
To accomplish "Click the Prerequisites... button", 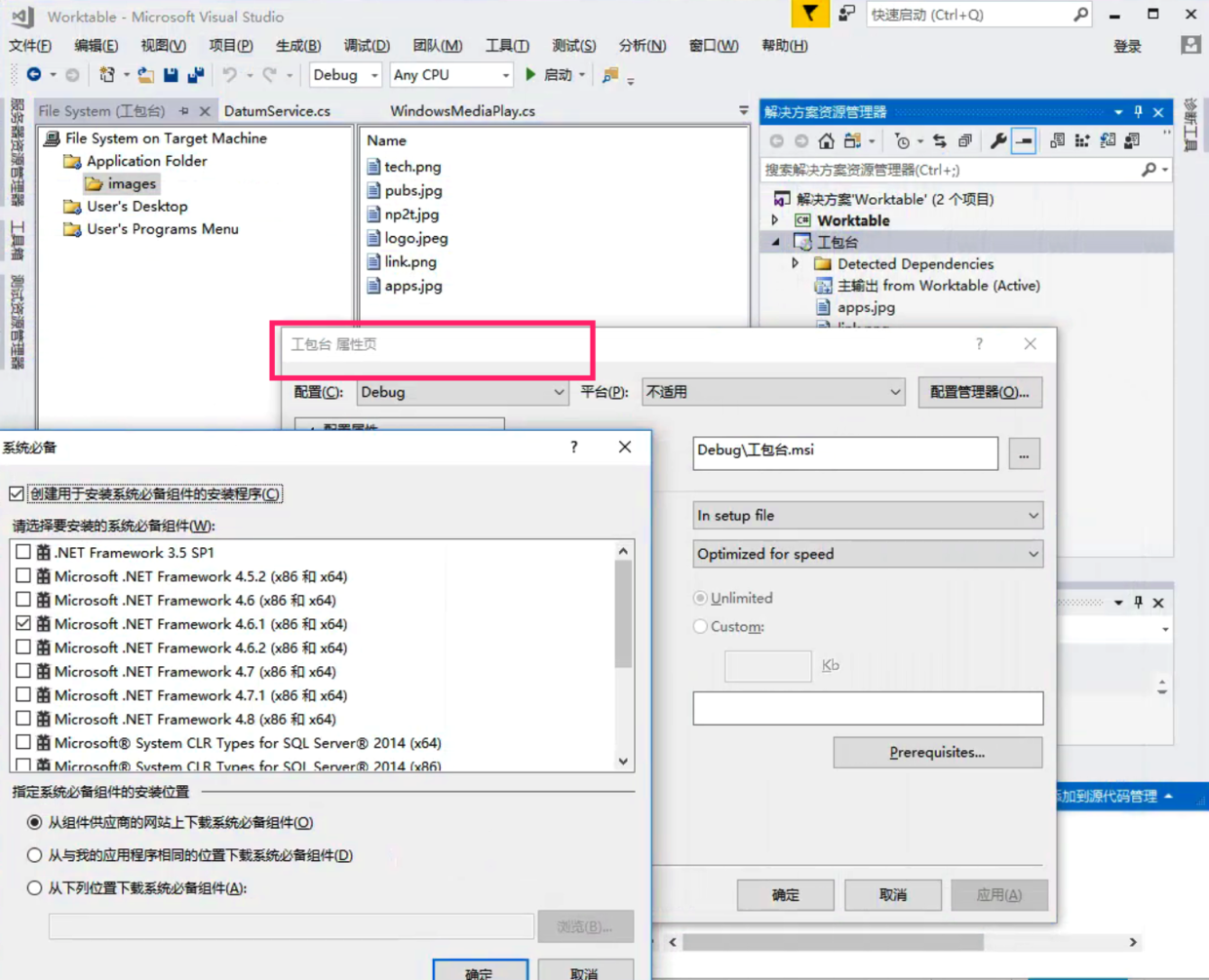I will click(x=937, y=752).
